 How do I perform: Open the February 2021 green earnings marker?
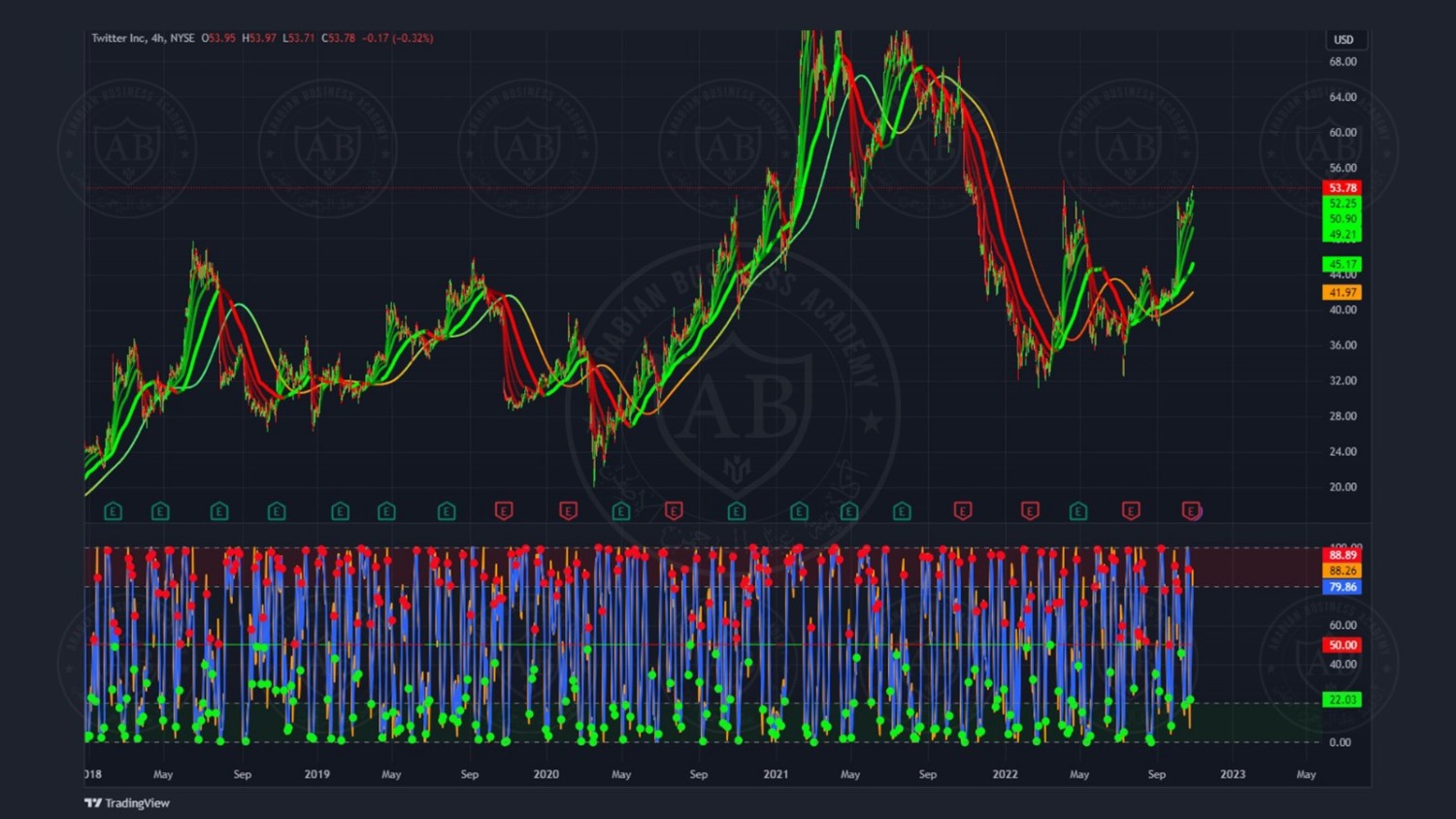(x=799, y=510)
